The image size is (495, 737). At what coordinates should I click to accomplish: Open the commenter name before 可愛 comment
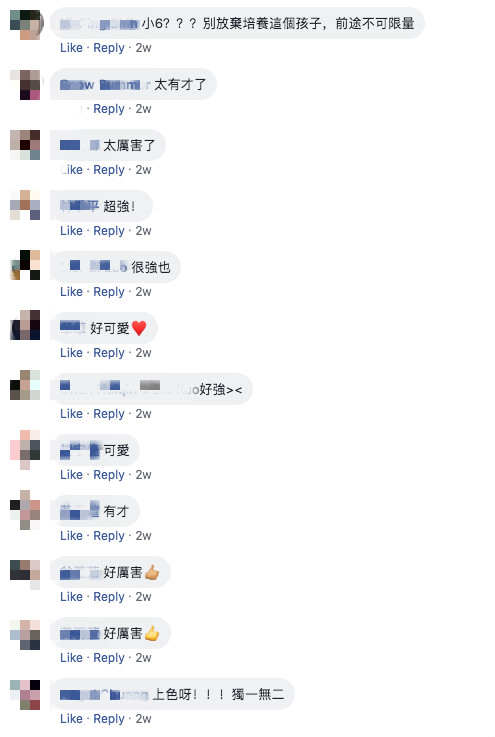(80, 451)
